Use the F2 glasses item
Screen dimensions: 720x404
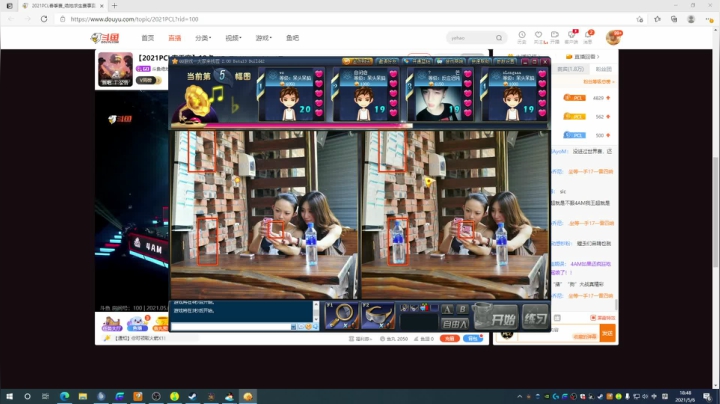pyautogui.click(x=378, y=315)
